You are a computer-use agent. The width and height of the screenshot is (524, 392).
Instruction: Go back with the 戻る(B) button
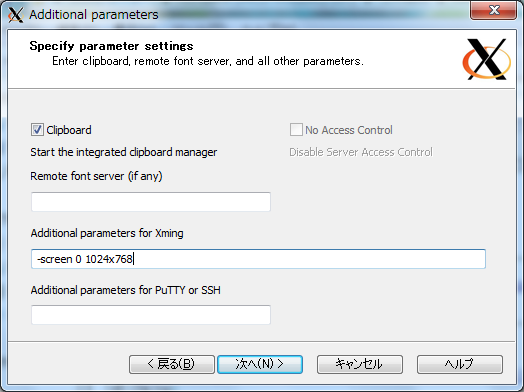pos(172,364)
